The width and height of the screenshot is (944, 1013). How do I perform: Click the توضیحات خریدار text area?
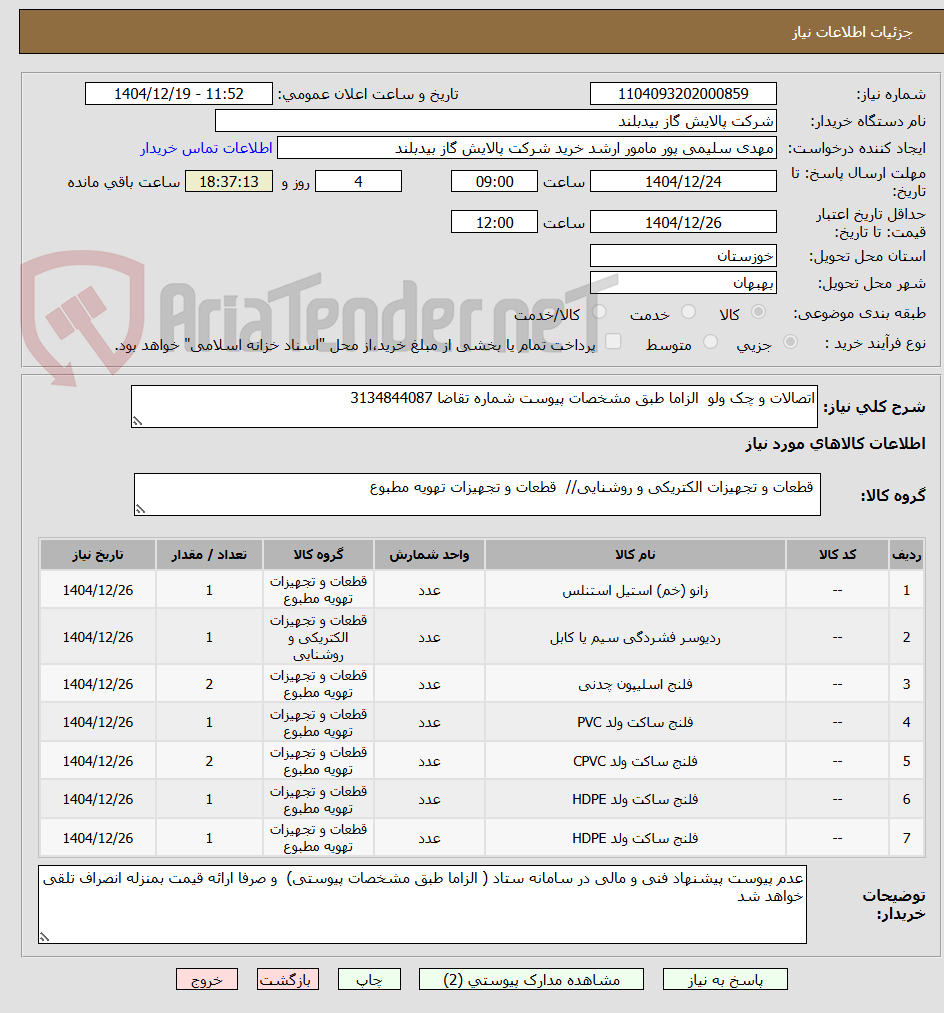click(422, 904)
